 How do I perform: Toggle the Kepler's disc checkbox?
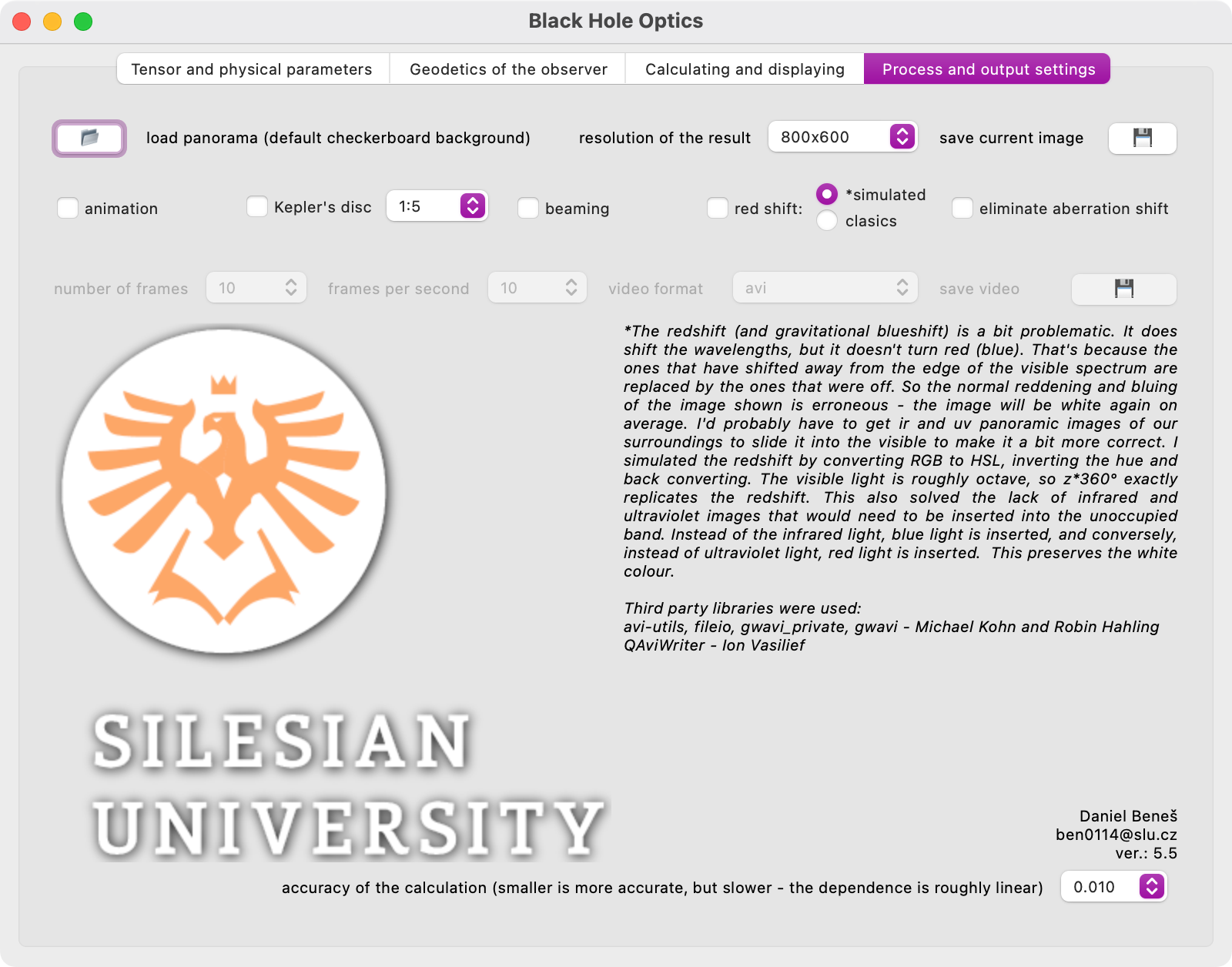point(257,206)
